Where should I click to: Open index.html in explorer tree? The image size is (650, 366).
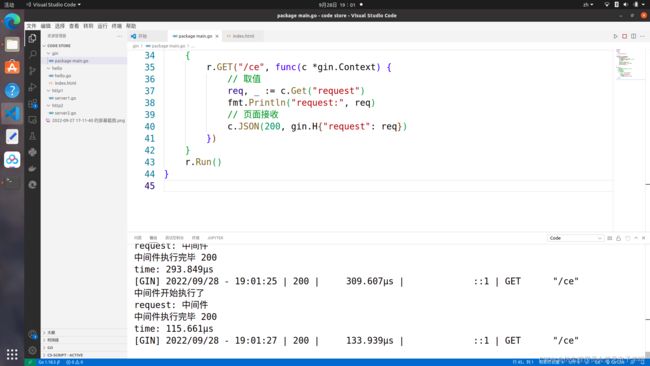(84, 83)
